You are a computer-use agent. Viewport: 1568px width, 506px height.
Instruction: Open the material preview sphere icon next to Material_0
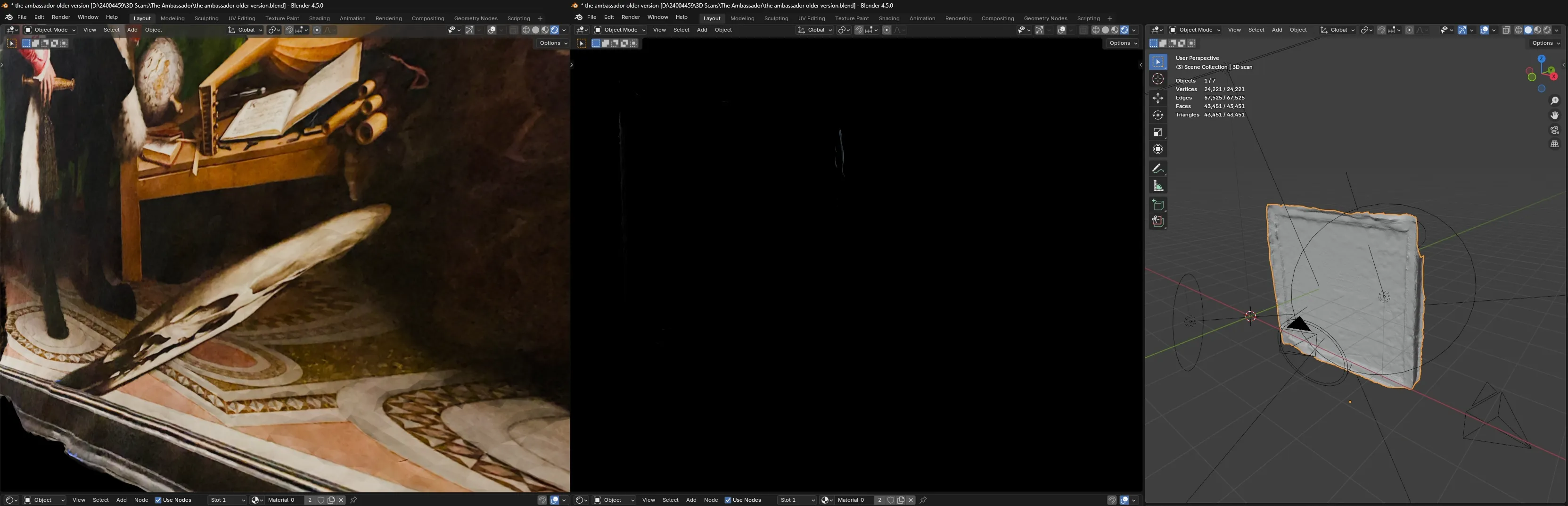pos(826,499)
